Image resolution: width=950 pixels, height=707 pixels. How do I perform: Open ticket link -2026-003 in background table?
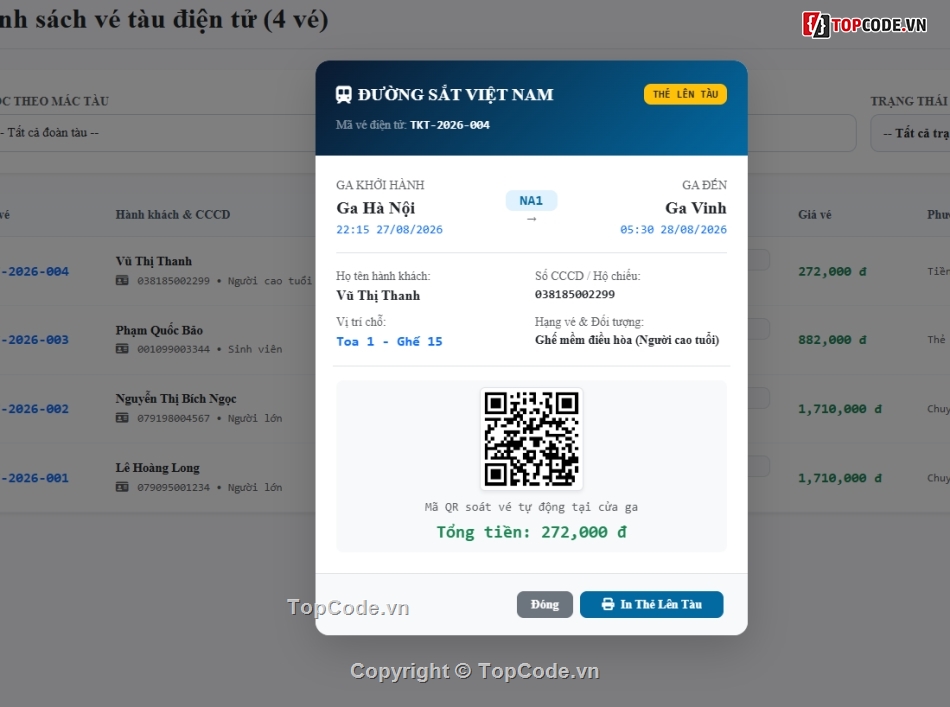(x=35, y=340)
